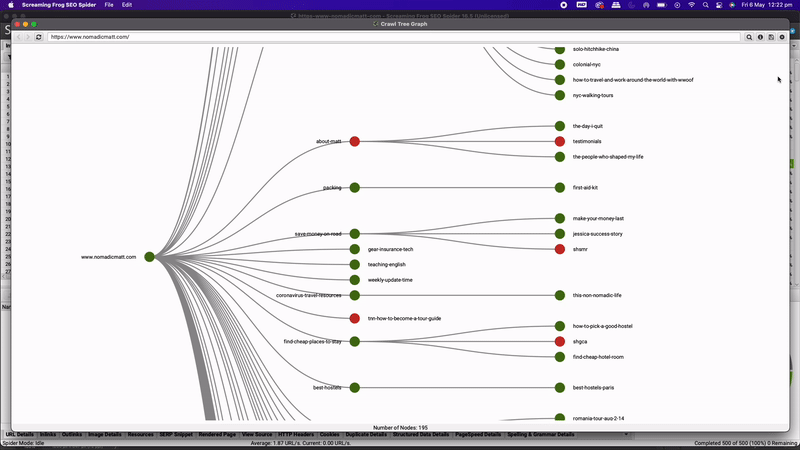Click the URL address field

[x=393, y=37]
